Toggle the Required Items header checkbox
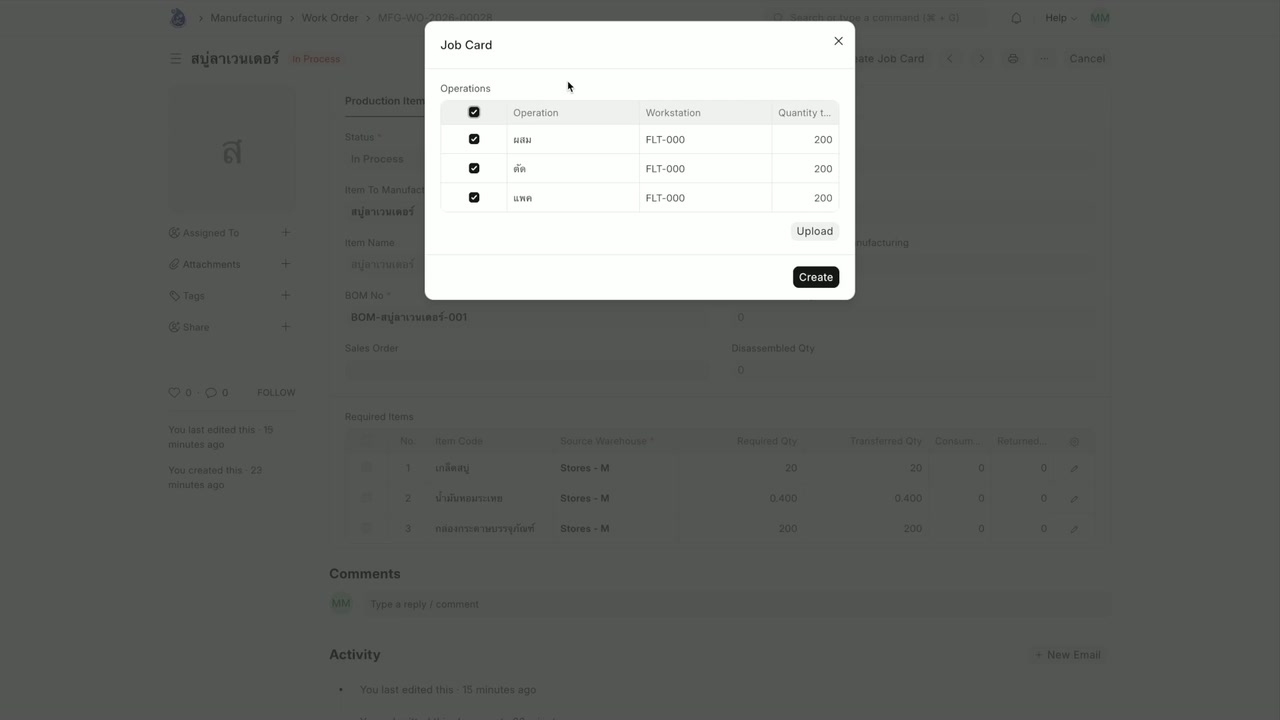 coord(366,440)
